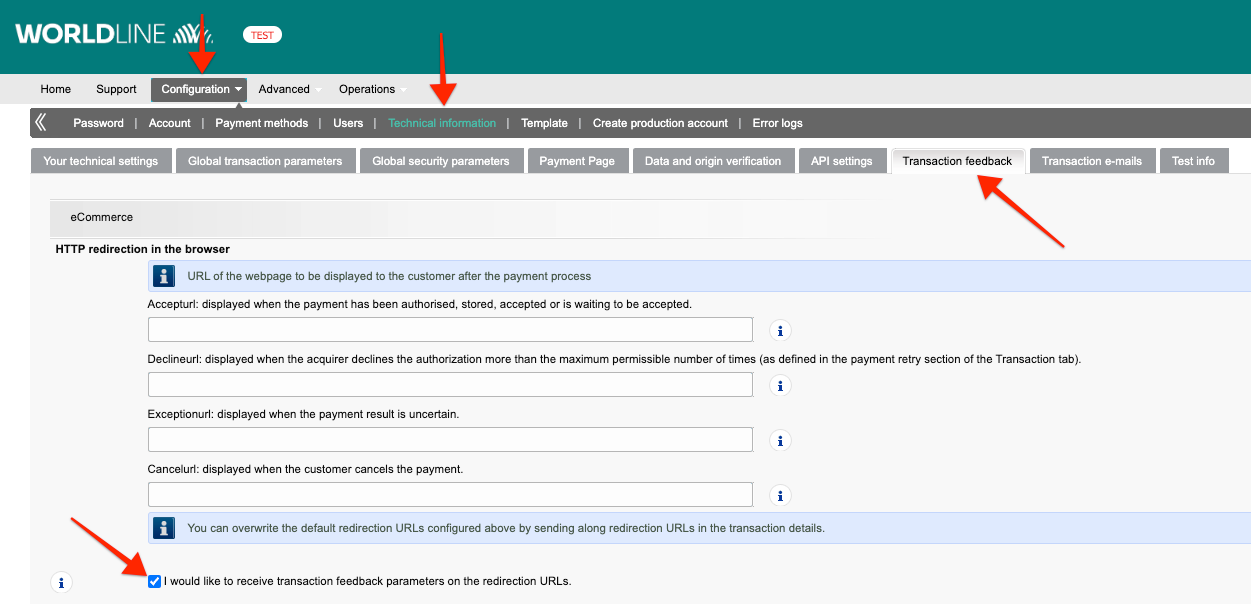Click the blue info icon about payment redirection URLs
1251x604 pixels.
coord(163,275)
